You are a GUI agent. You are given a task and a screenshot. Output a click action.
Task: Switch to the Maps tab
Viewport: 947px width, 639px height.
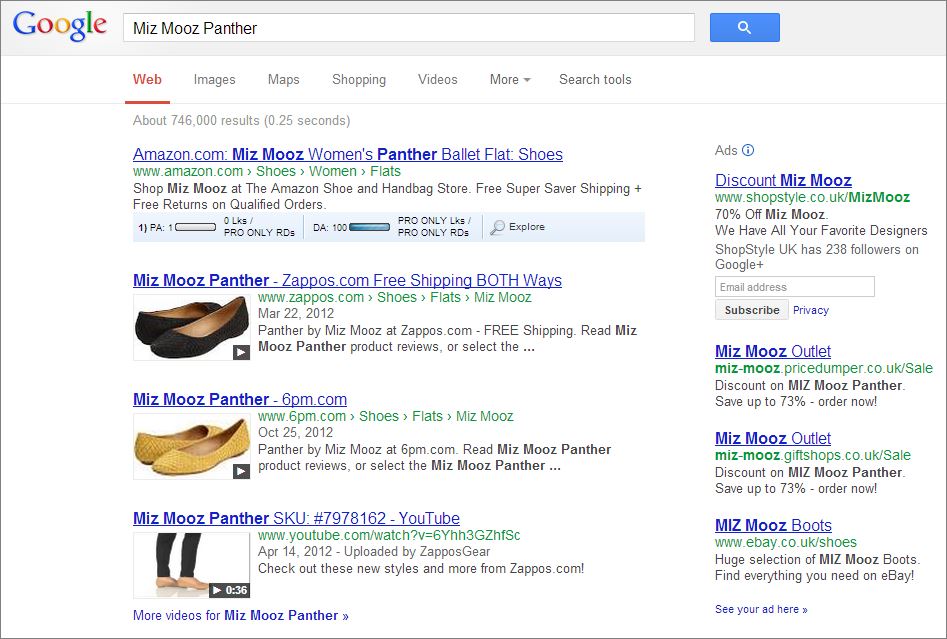point(283,80)
